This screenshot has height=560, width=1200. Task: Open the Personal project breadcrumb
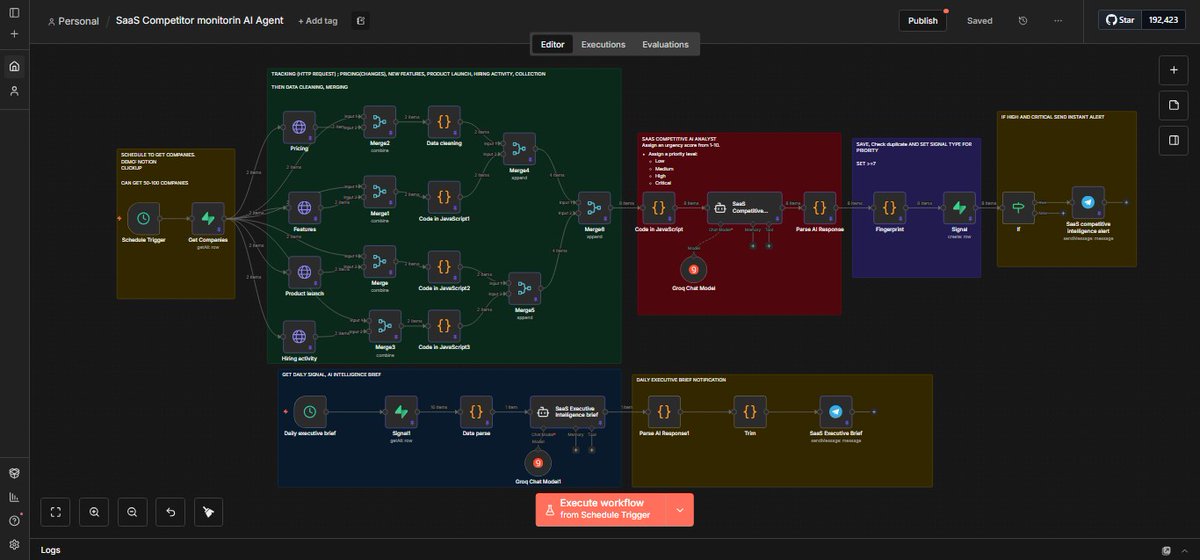coord(73,20)
